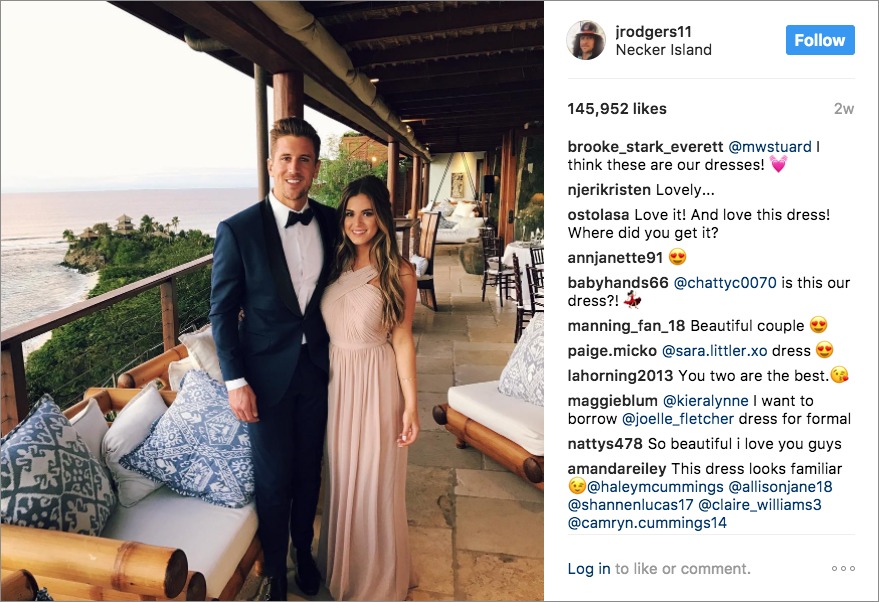This screenshot has height=602, width=879.
Task: View the 145,952 likes list
Action: tap(617, 109)
